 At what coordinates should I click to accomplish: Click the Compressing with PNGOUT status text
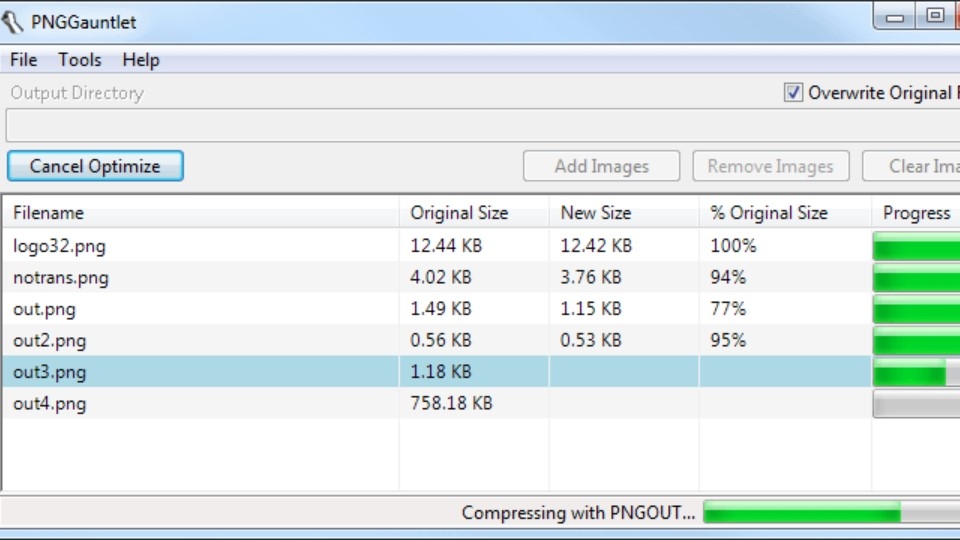579,512
